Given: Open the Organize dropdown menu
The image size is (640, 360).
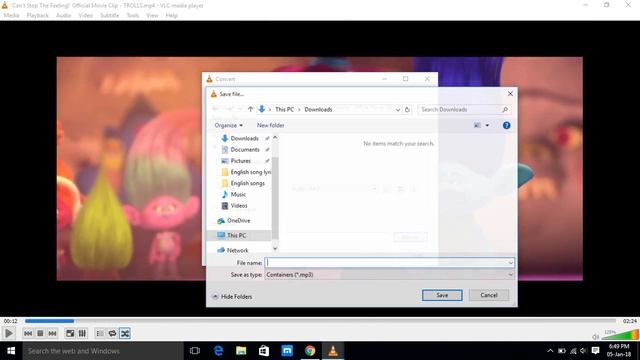Looking at the screenshot, I should point(229,125).
